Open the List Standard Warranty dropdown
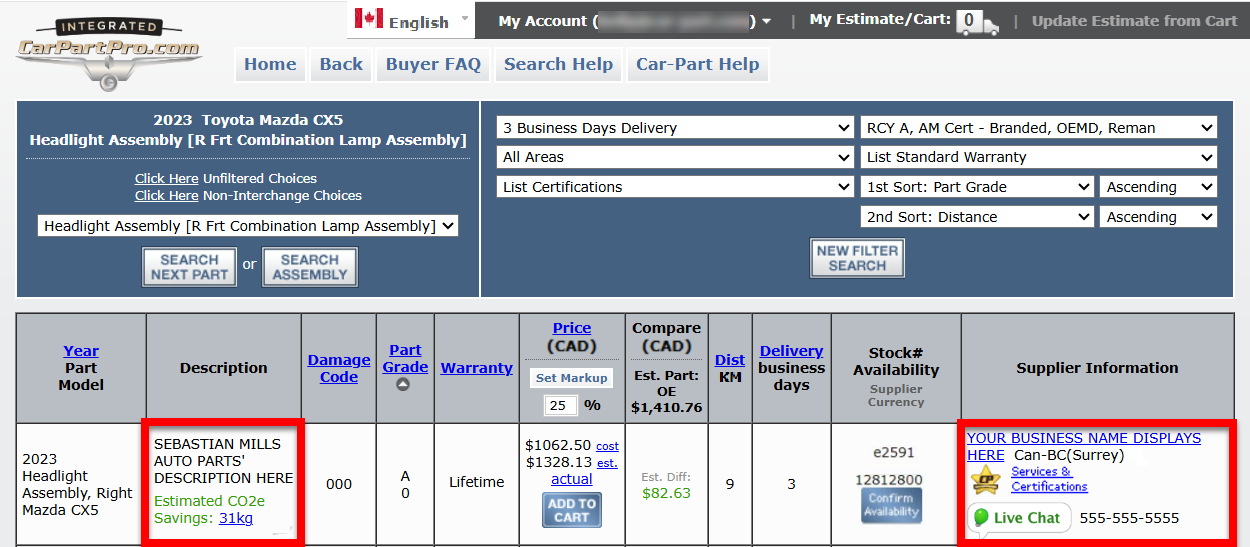Screen dimensions: 1250x547 [1039, 157]
